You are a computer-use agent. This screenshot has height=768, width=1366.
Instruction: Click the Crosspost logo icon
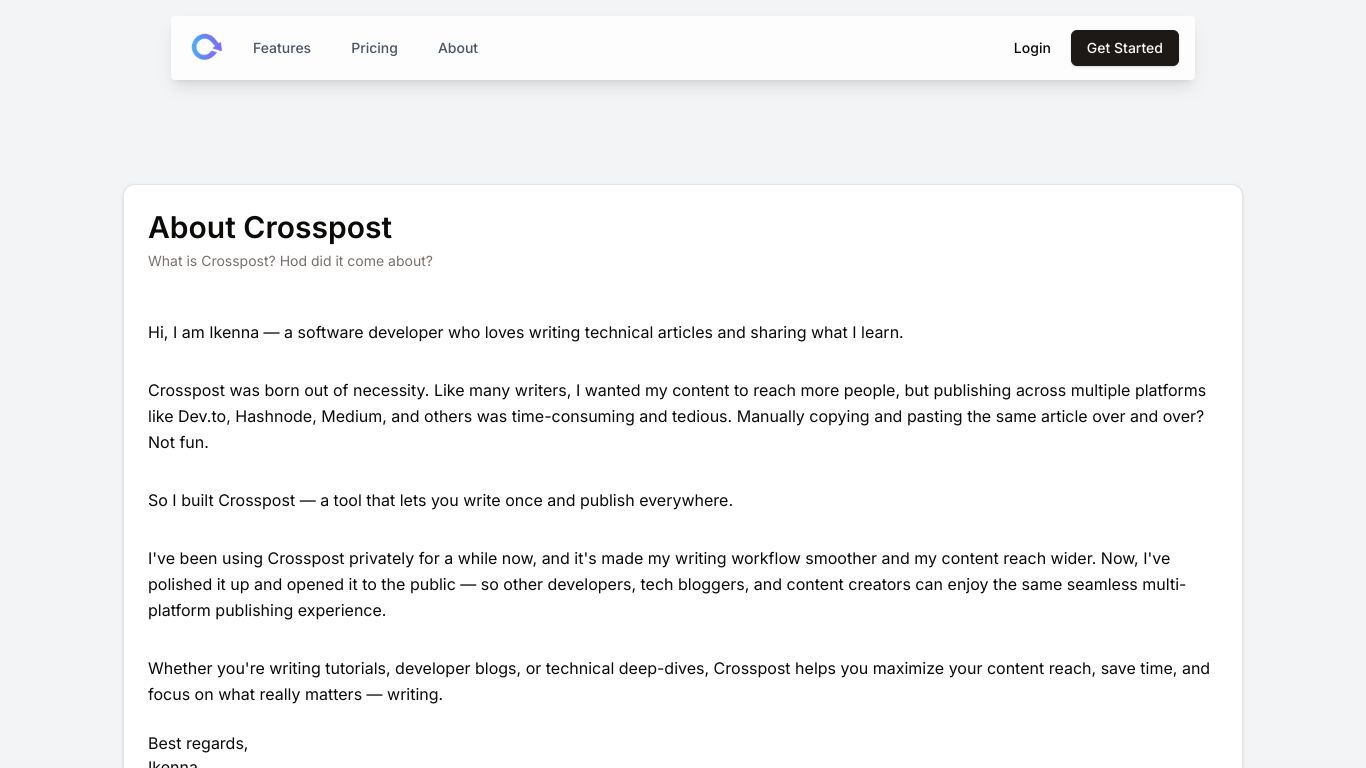tap(206, 47)
